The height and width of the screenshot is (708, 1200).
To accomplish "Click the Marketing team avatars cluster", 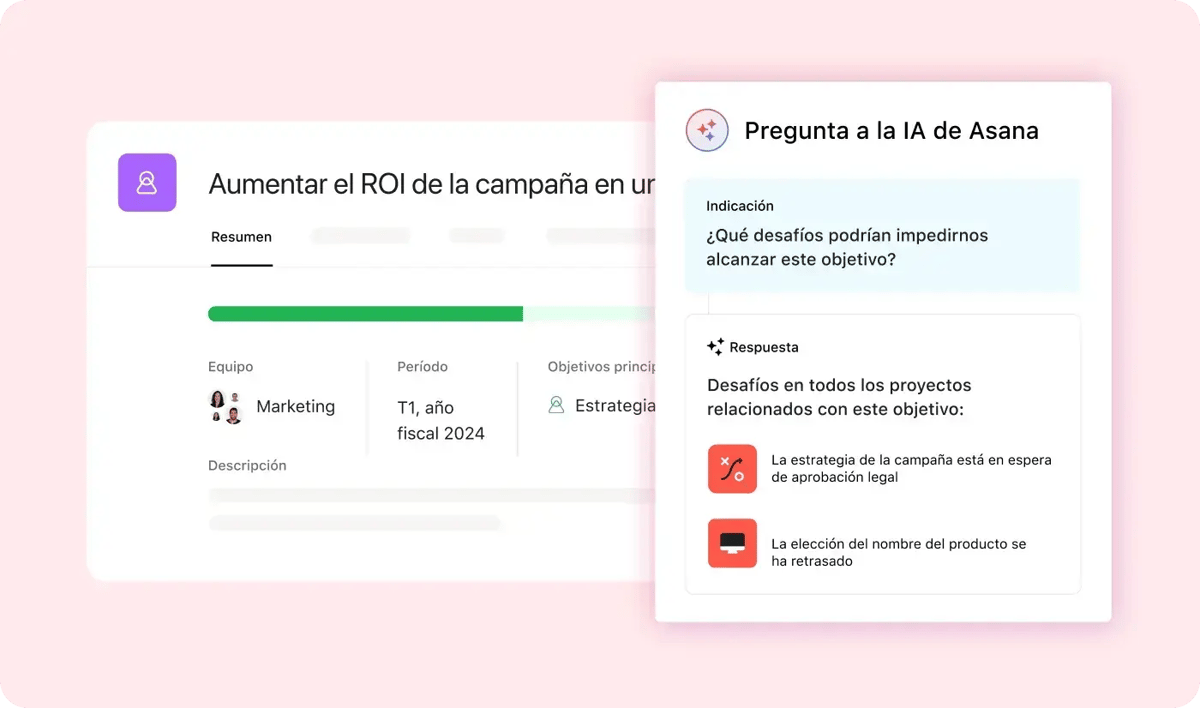I will point(225,407).
